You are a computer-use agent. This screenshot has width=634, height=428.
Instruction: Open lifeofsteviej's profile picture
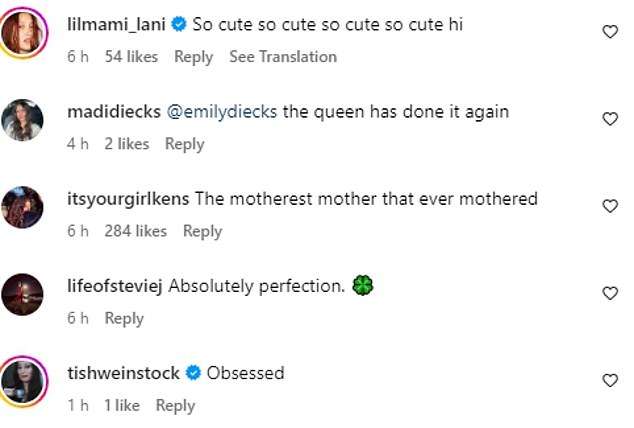22,294
